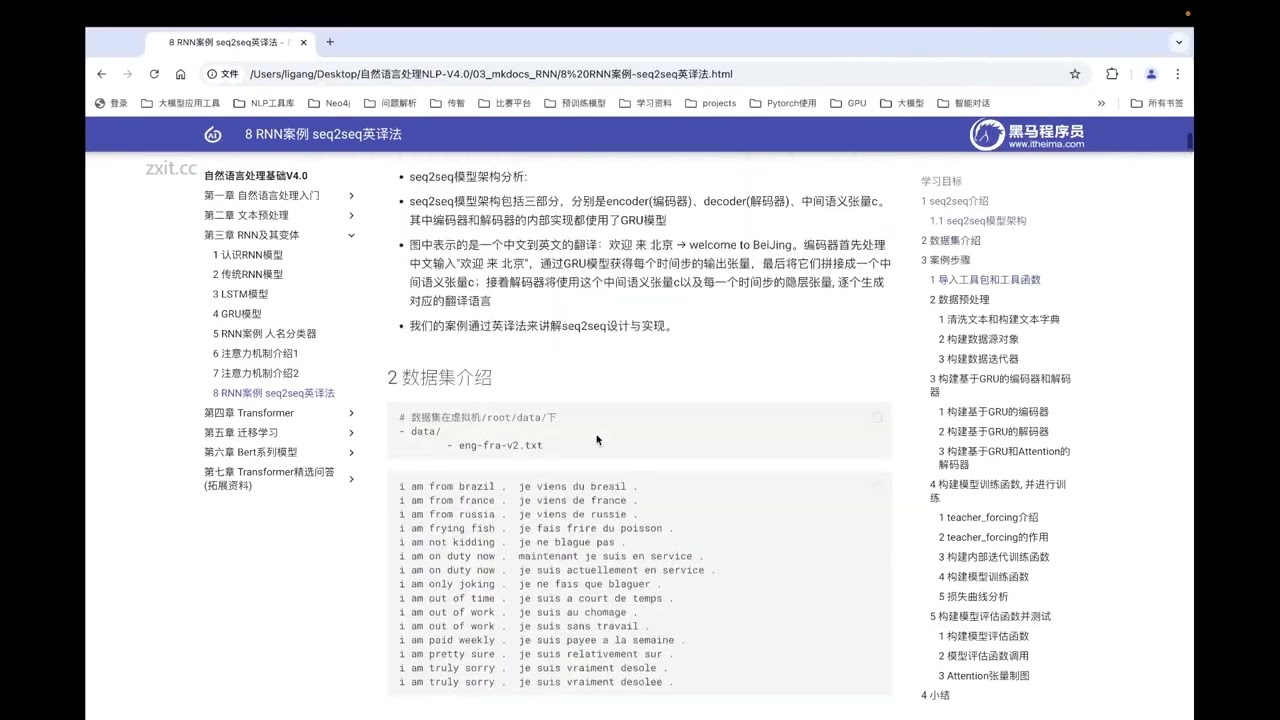Close the seq2seq英译法 browser tab
The height and width of the screenshot is (720, 1280).
[x=304, y=43]
